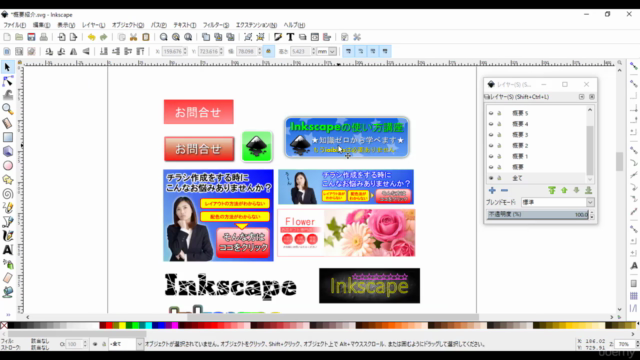640x360 pixels.
Task: Select the Pencil freehand tool
Action: pyautogui.click(x=7, y=208)
